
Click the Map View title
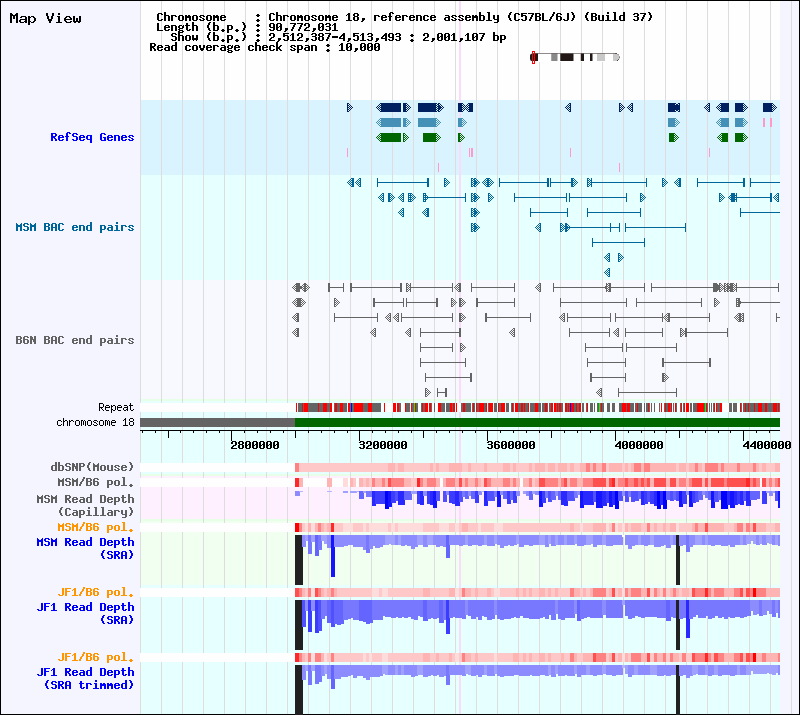tap(45, 18)
